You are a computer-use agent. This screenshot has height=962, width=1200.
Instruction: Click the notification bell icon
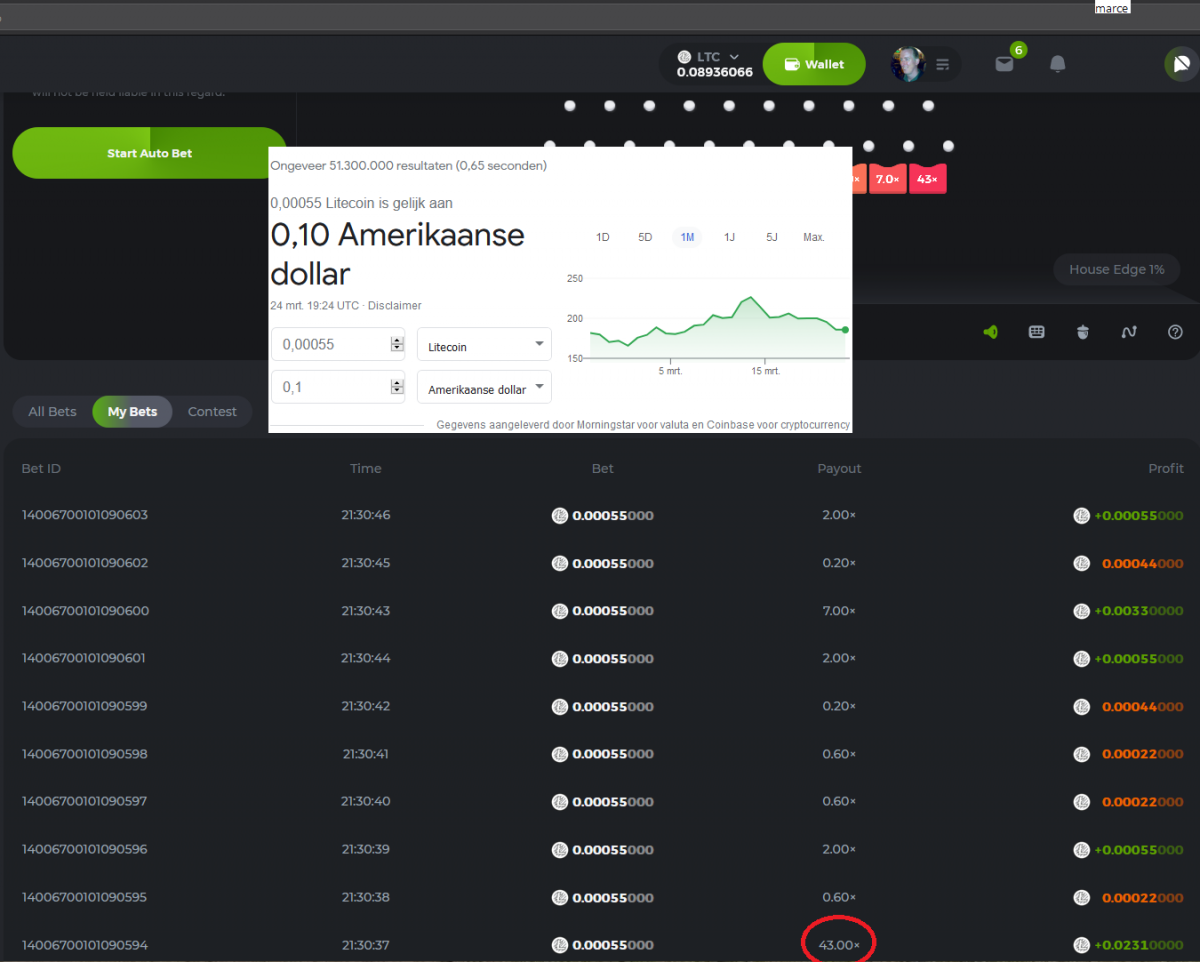(1057, 64)
